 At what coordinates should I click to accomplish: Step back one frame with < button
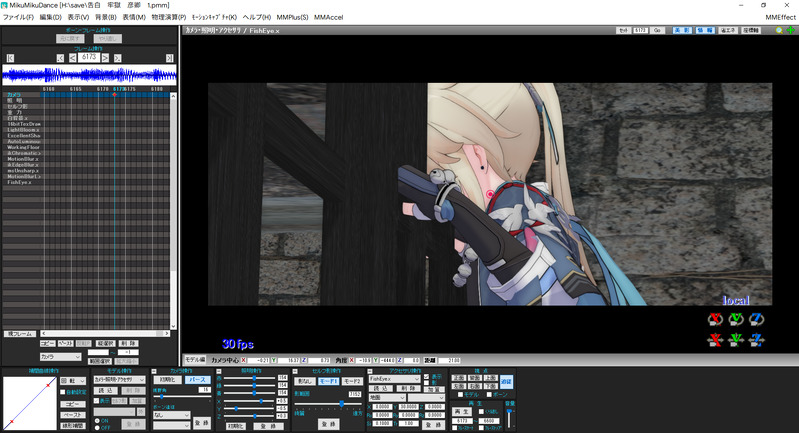[72, 58]
